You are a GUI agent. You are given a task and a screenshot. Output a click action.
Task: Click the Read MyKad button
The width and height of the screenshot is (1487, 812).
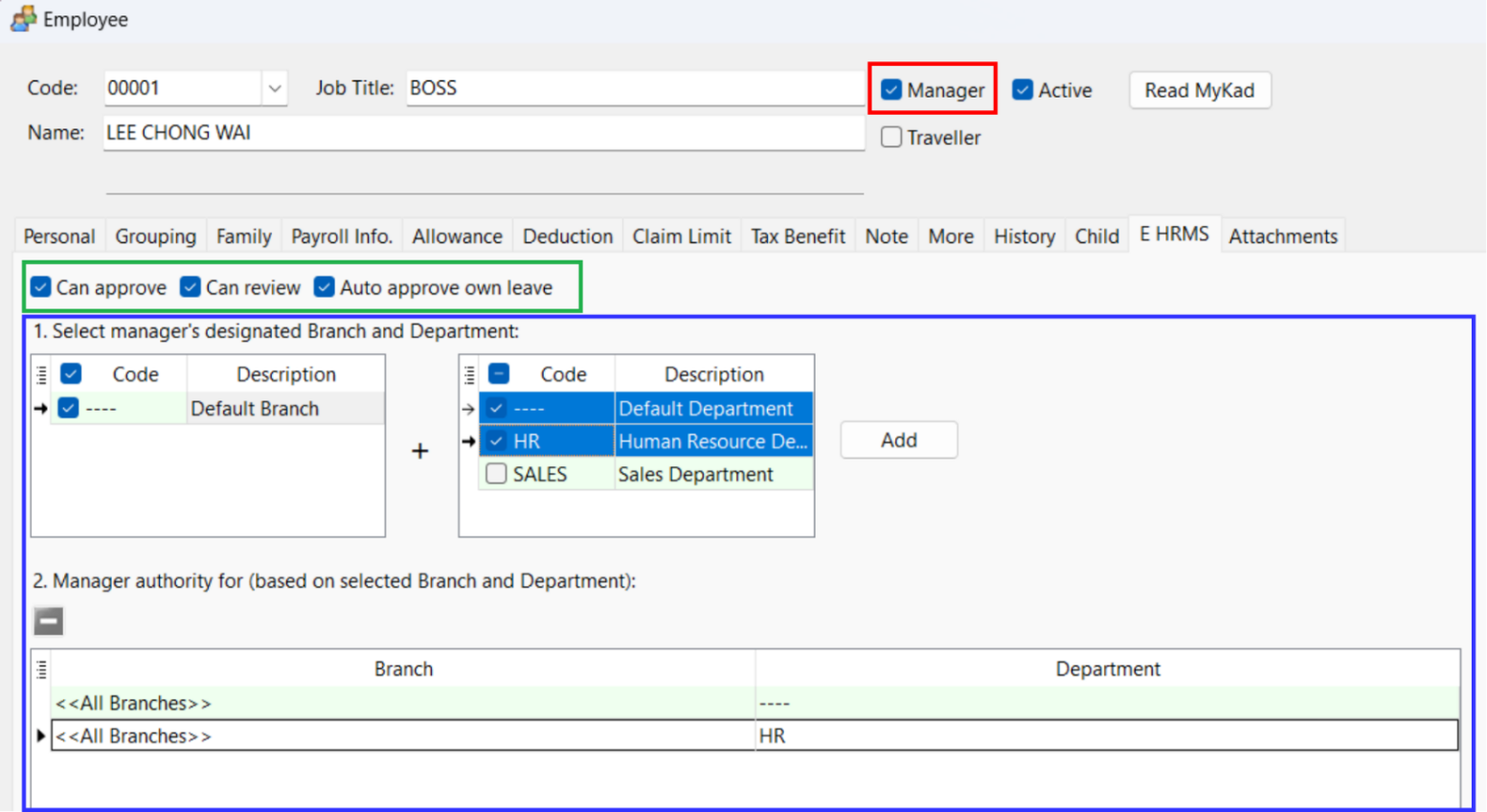coord(1199,90)
